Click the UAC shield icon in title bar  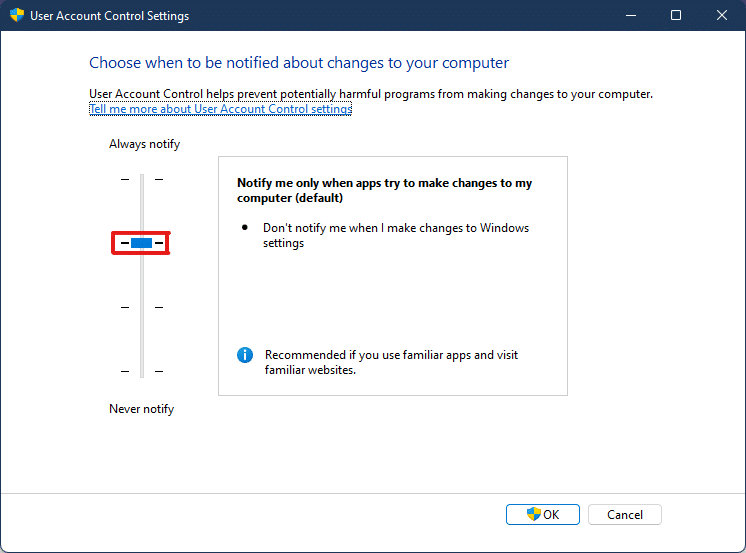(x=17, y=15)
